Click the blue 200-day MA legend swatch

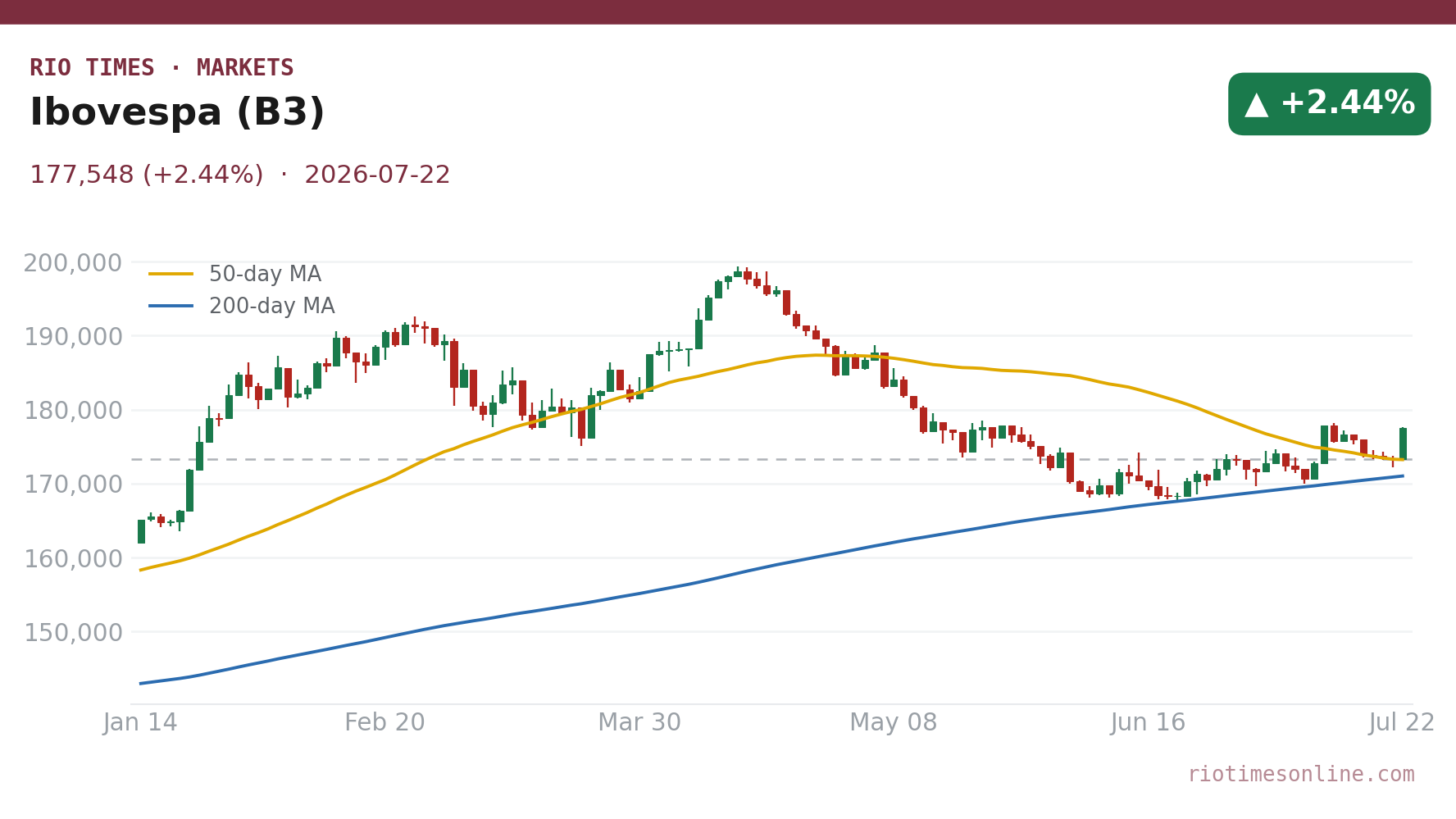171,307
